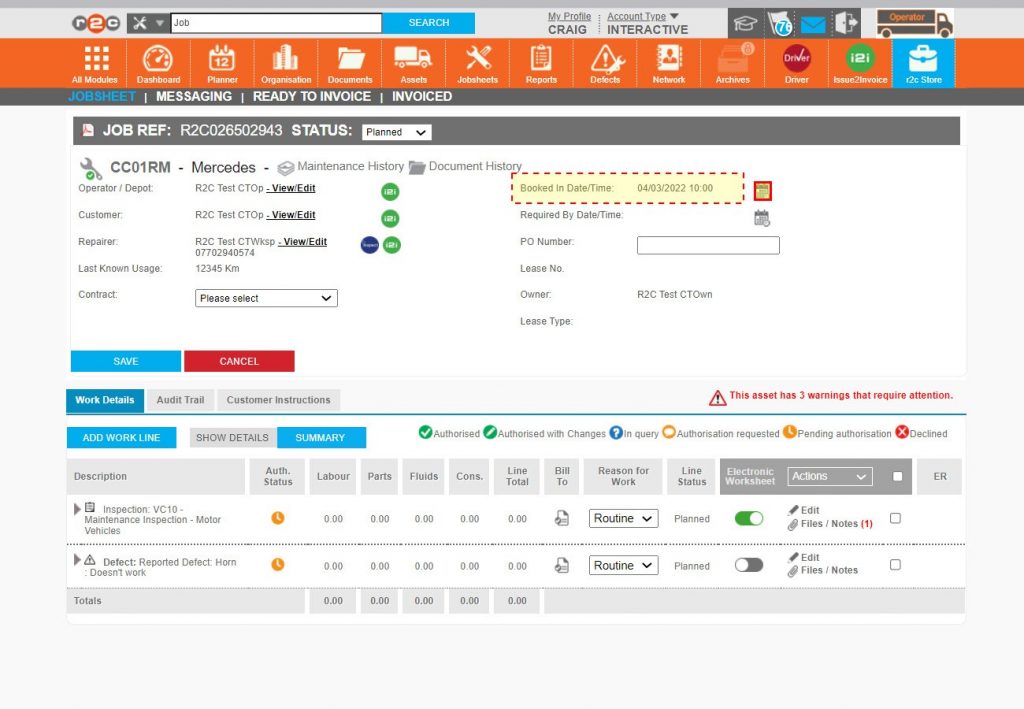
Task: Tick the checkbox for Inspection VC10 line
Action: pos(895,518)
